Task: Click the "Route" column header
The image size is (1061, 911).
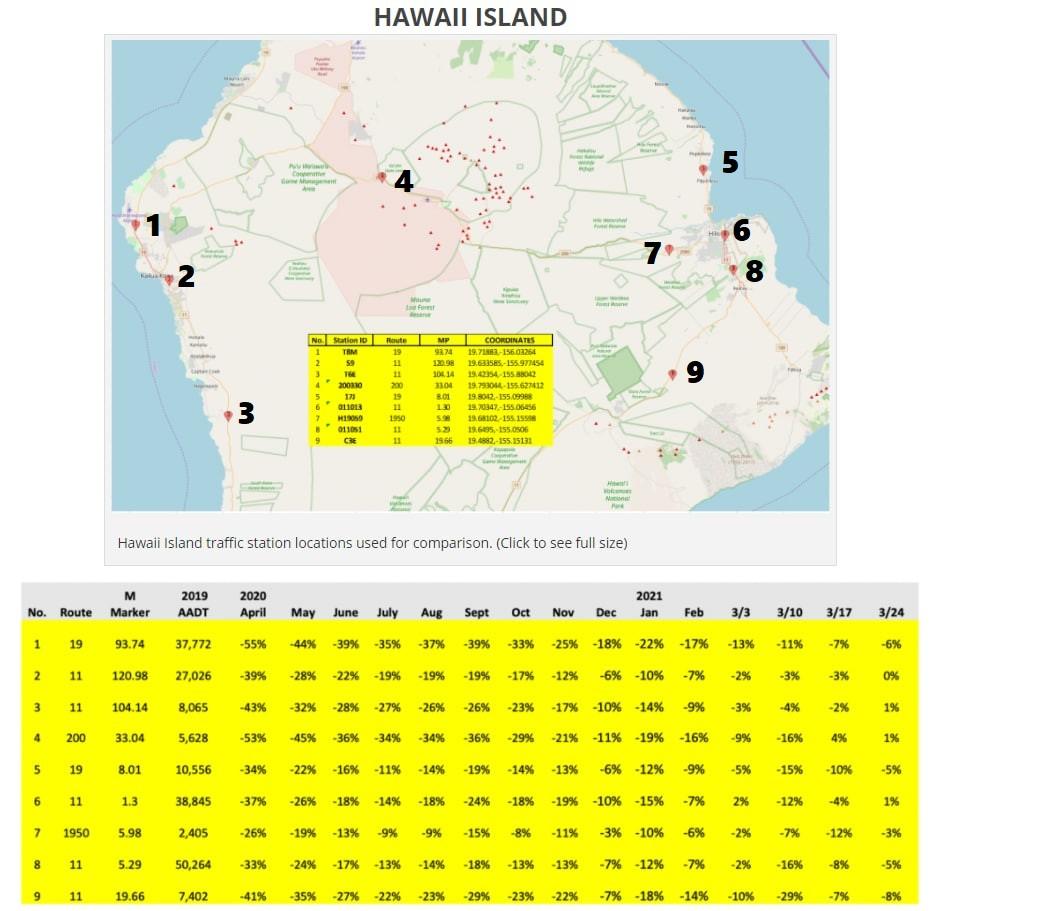Action: pyautogui.click(x=76, y=612)
